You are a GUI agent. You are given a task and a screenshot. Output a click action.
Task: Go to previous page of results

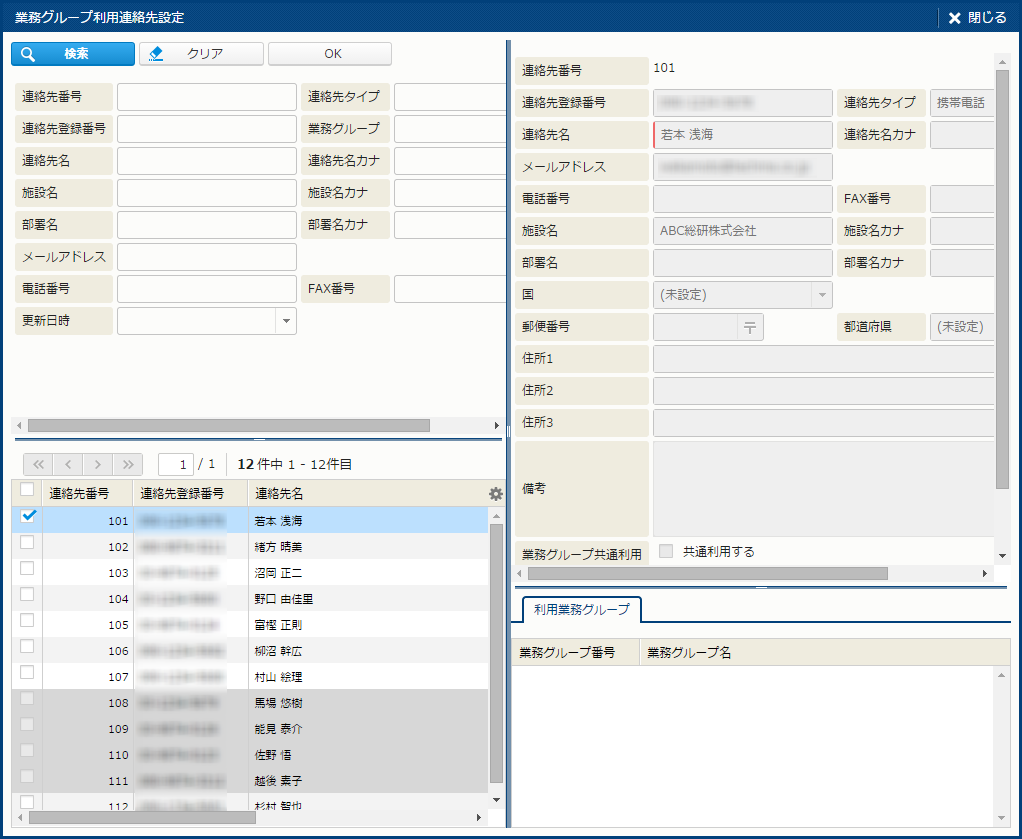click(68, 464)
